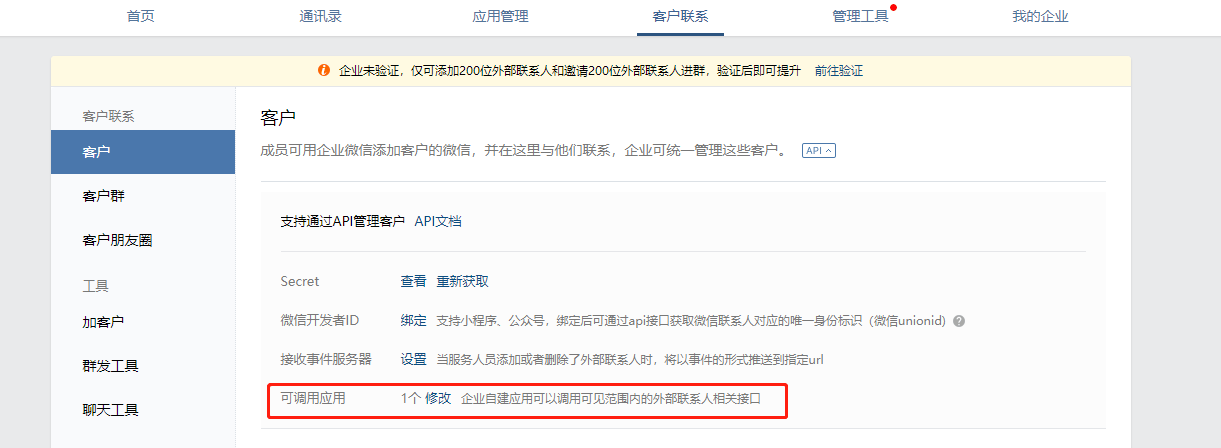
Task: Go to the 管理工具 tab
Action: (x=860, y=16)
